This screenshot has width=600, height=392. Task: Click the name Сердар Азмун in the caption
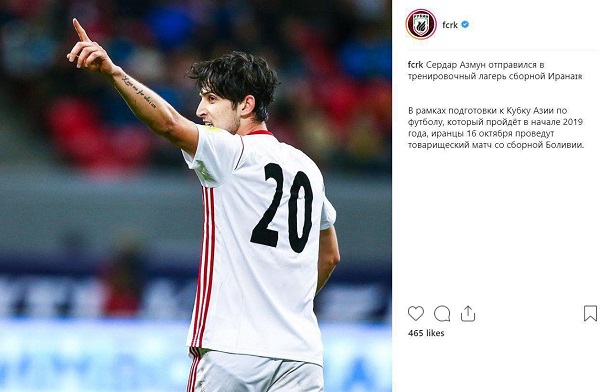(455, 65)
